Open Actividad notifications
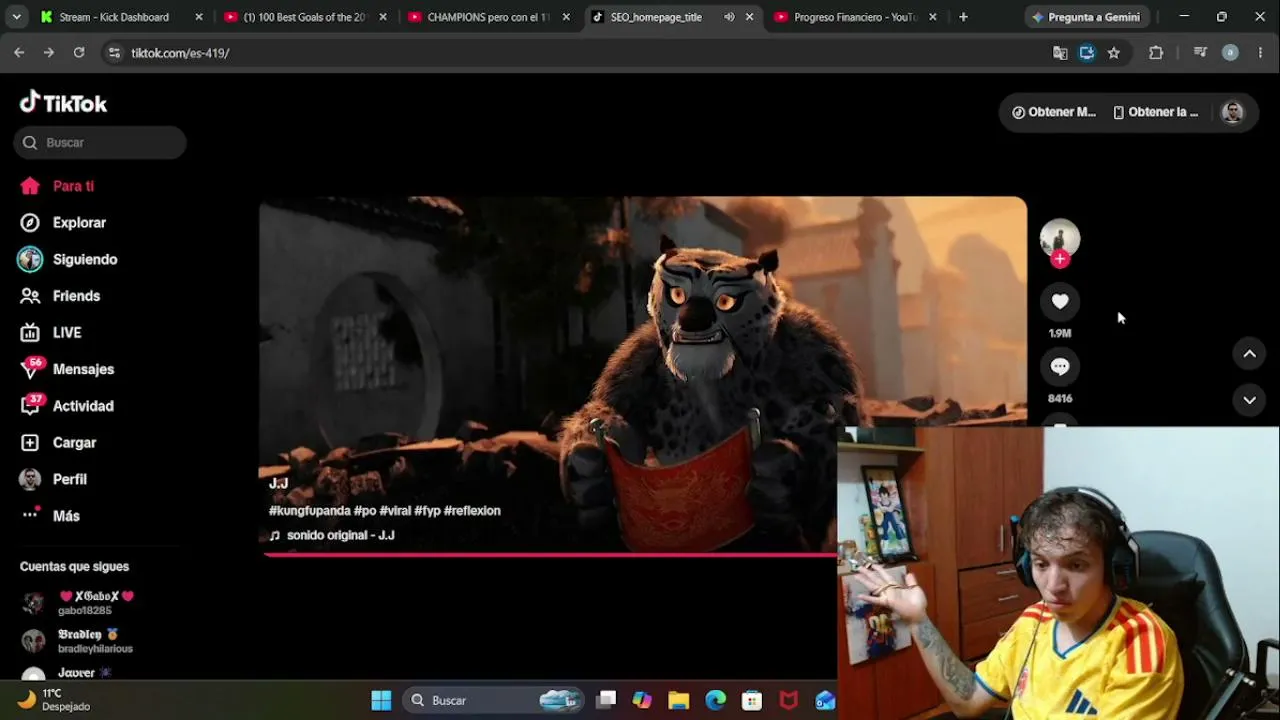 (x=67, y=406)
